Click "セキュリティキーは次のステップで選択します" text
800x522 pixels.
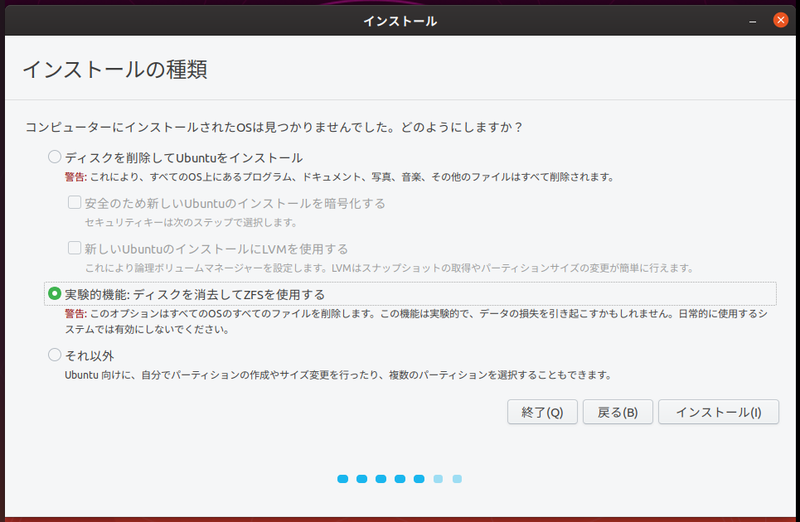(191, 222)
